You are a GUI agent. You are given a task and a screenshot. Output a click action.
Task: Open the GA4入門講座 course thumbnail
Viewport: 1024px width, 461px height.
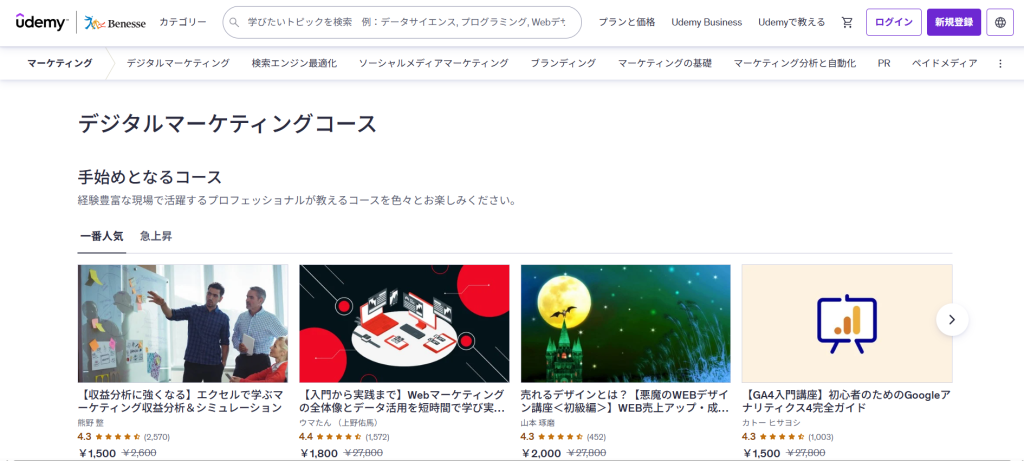(847, 323)
